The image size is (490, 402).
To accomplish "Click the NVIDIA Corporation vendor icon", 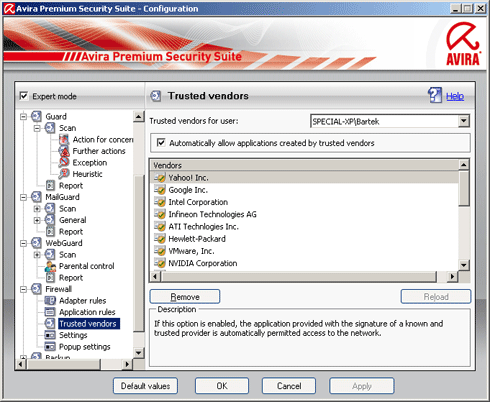I will click(x=160, y=263).
